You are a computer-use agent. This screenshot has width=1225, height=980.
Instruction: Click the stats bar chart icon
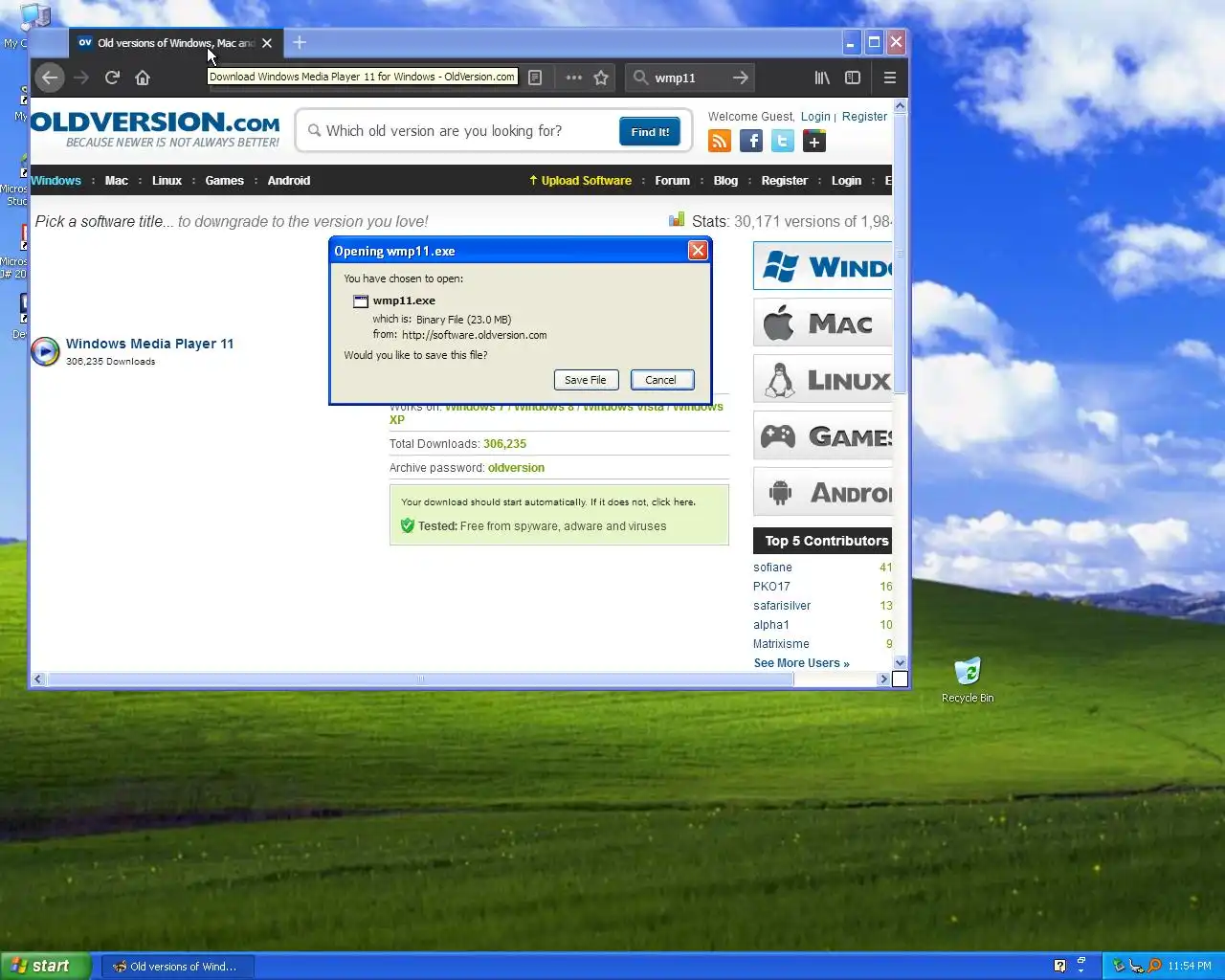coord(677,220)
